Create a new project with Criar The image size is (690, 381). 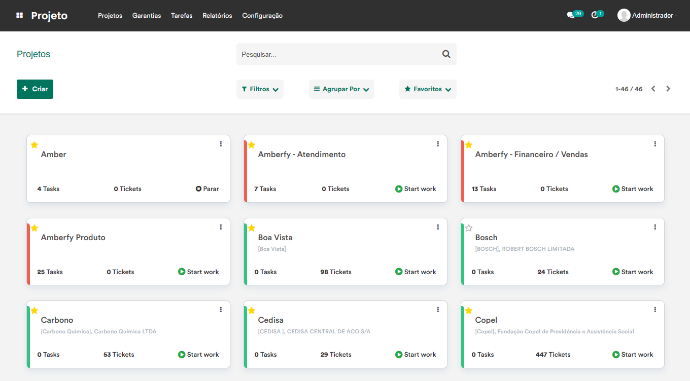tap(35, 89)
